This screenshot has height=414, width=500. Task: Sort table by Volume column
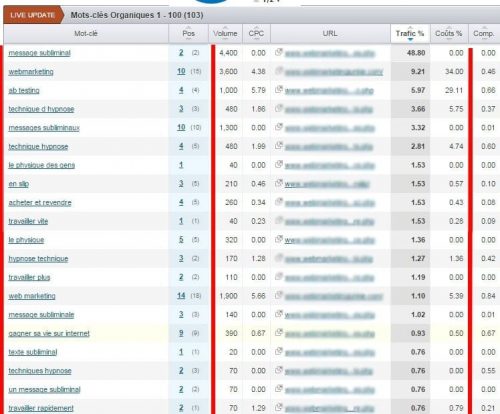(225, 34)
